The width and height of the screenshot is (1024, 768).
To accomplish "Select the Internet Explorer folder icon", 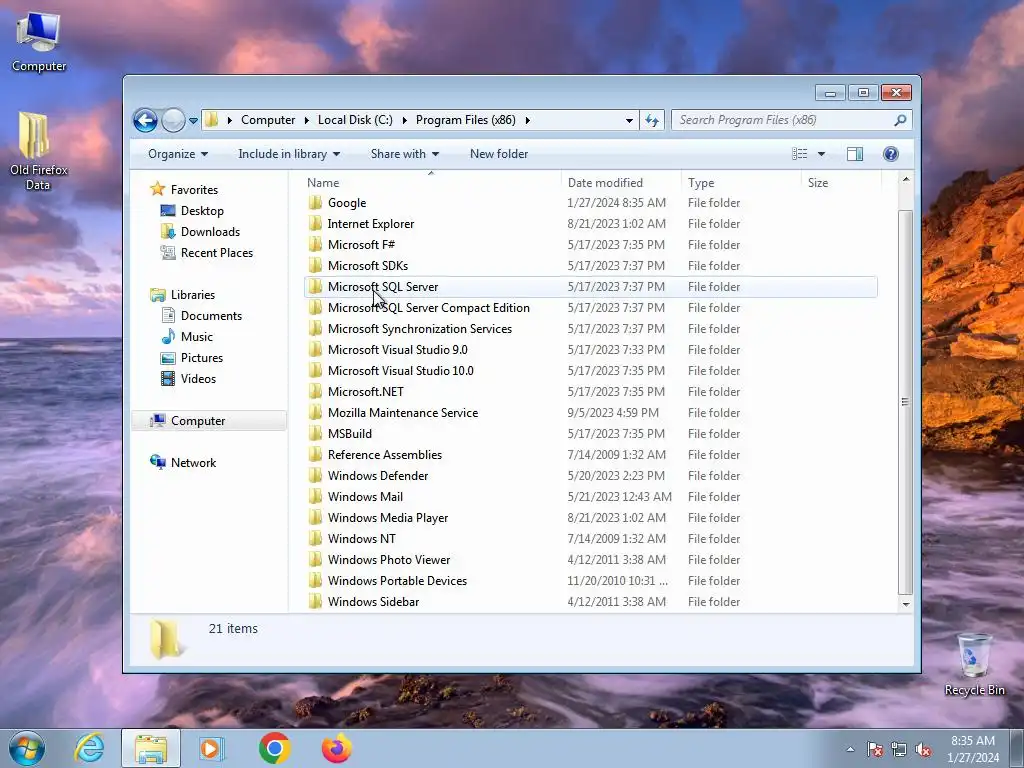I will click(315, 224).
